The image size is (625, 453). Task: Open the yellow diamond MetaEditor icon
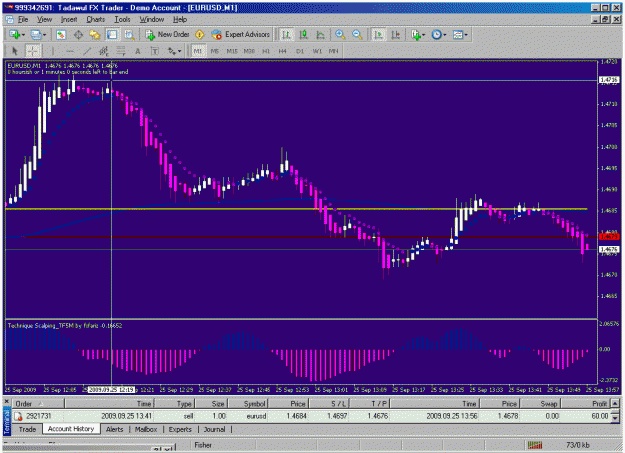click(x=199, y=35)
